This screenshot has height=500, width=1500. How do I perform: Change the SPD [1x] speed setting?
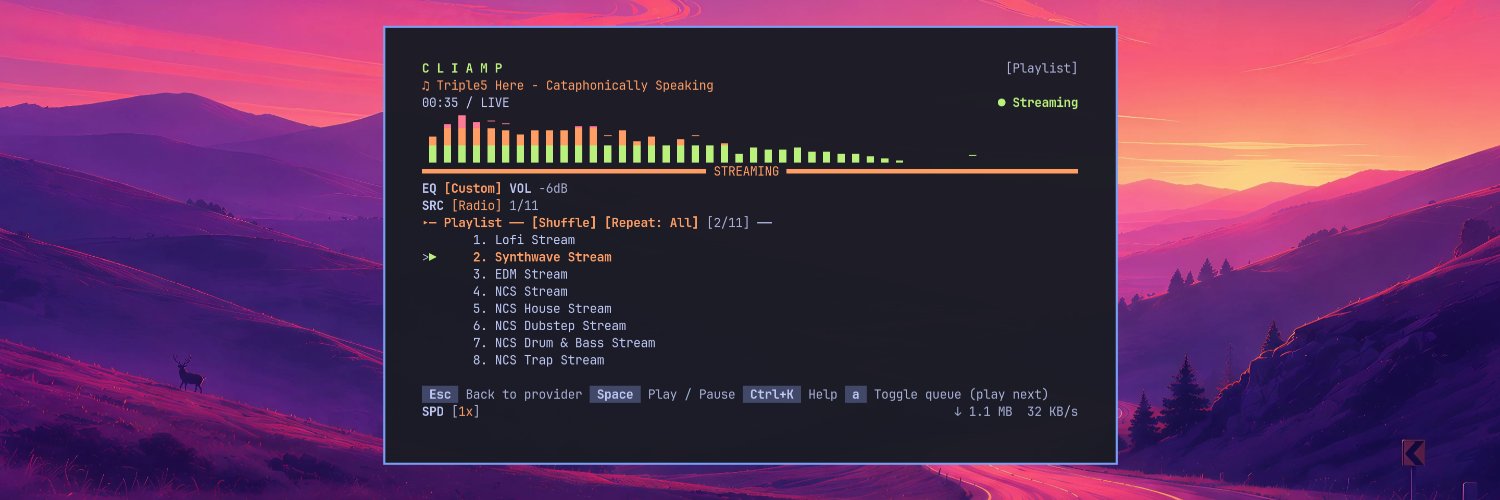tap(465, 411)
